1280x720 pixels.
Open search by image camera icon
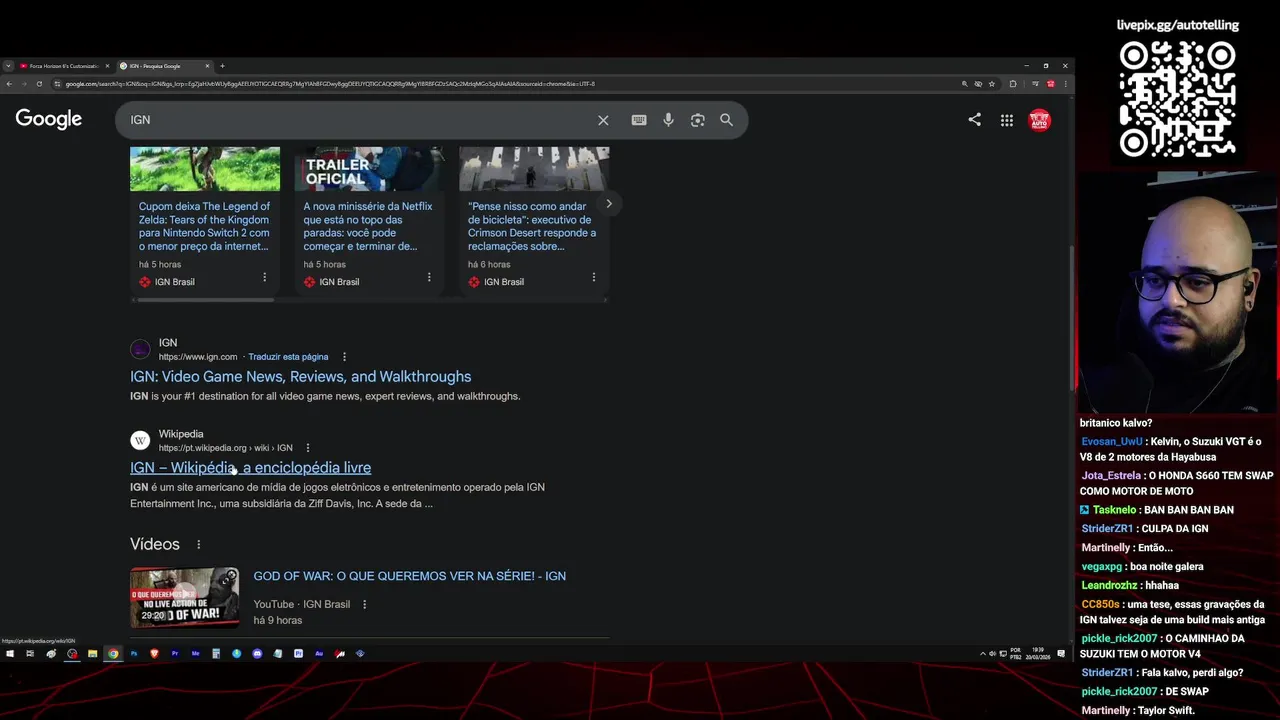(x=698, y=120)
